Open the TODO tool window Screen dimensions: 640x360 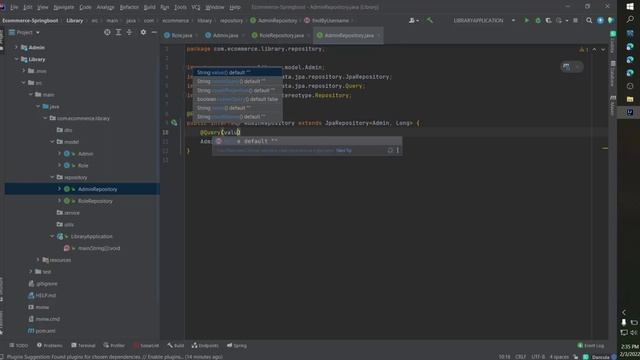(19, 345)
